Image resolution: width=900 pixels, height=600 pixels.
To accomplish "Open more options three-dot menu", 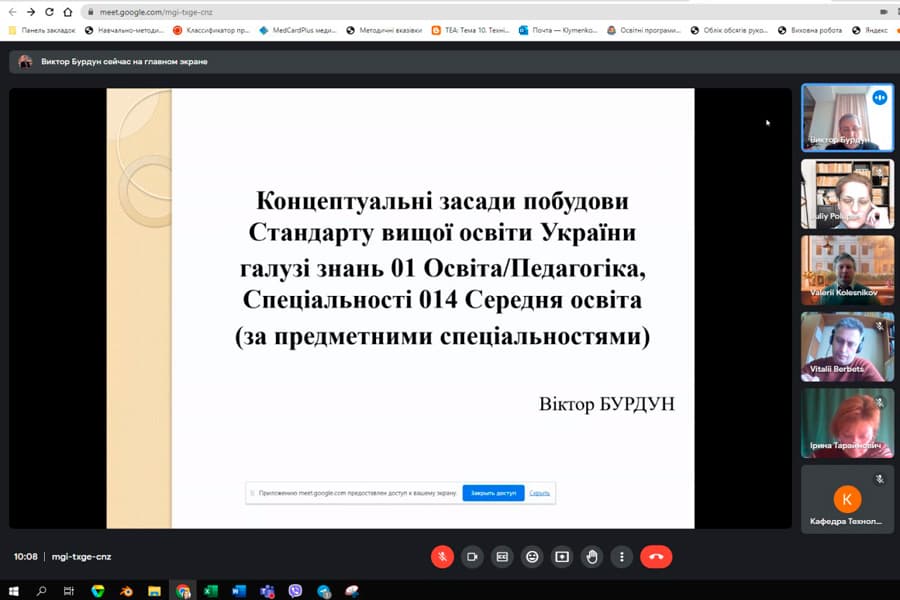I will [622, 556].
